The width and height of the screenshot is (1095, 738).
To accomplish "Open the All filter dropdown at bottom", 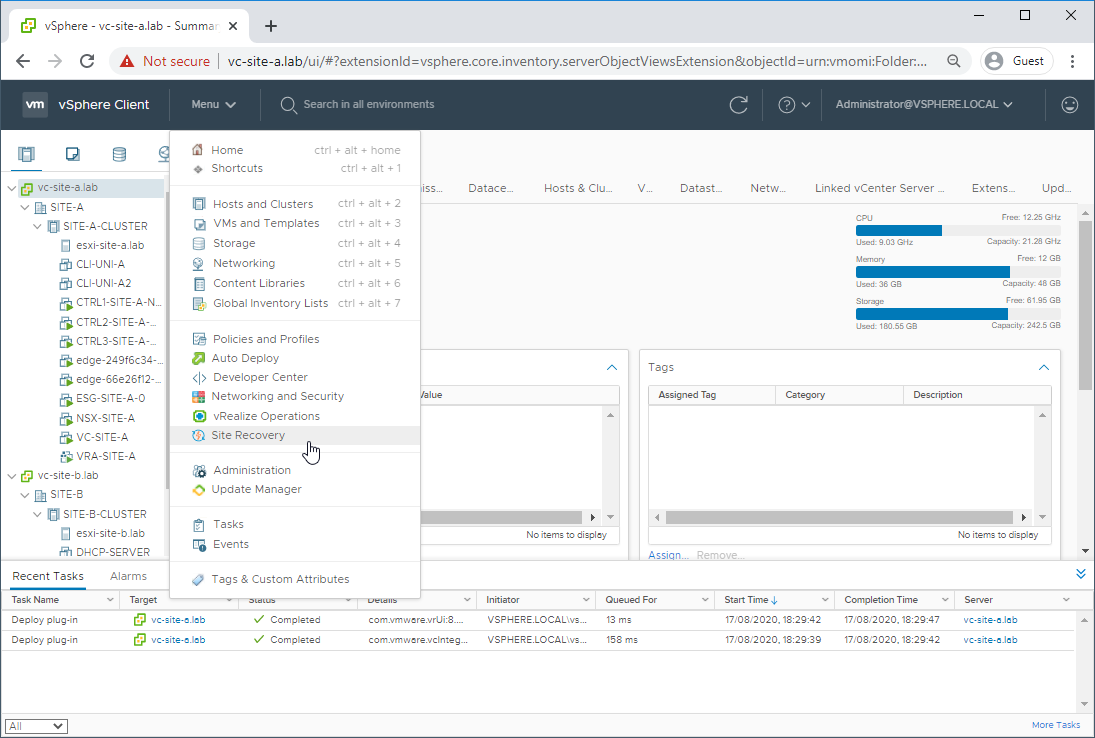I will point(36,726).
